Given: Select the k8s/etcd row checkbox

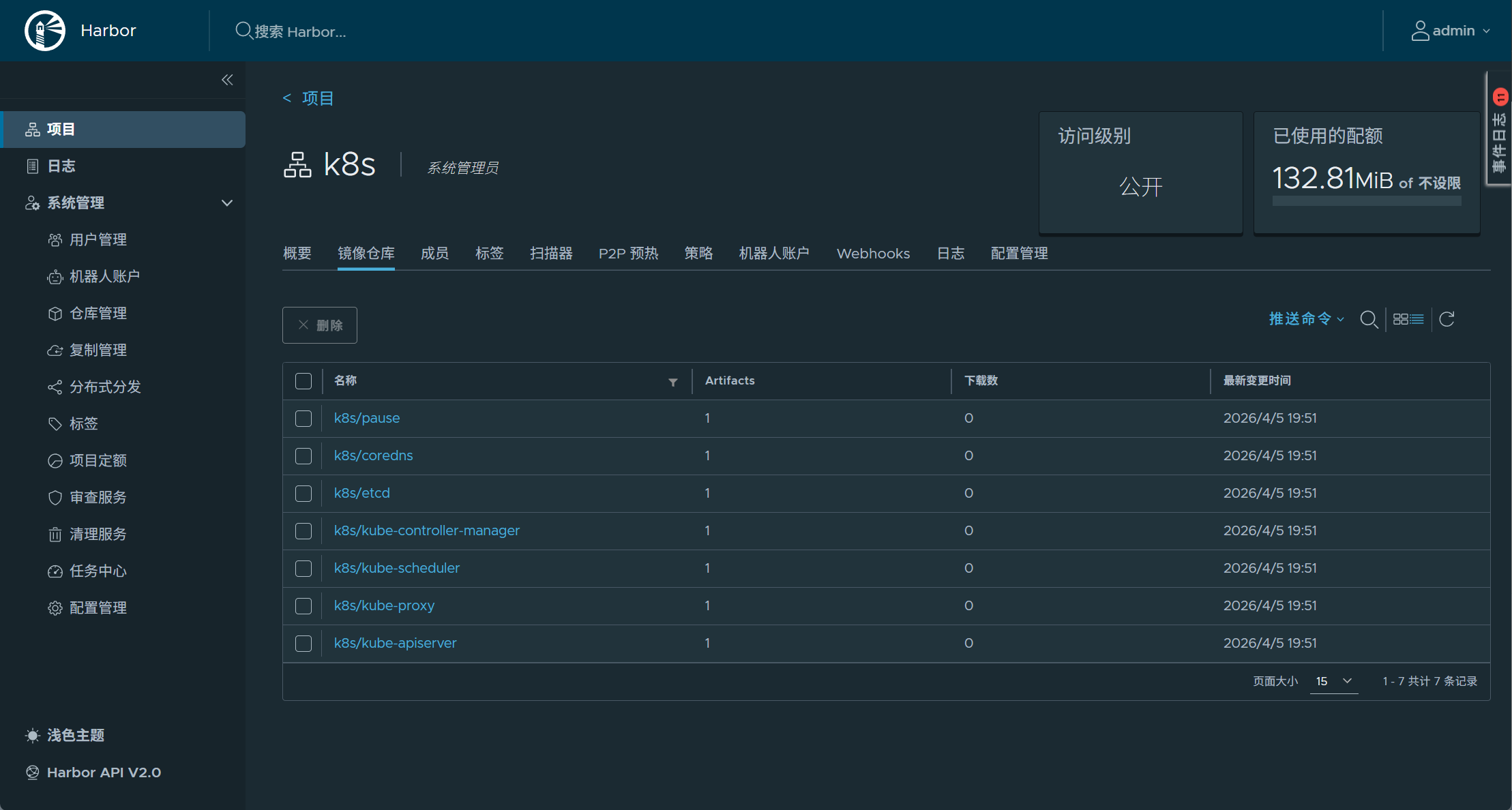Looking at the screenshot, I should click(303, 494).
